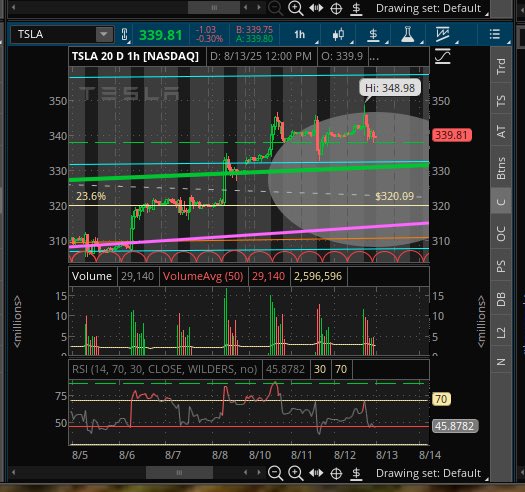This screenshot has width=525, height=492.
Task: Click the 339.81 price bubble on axis
Action: (452, 135)
